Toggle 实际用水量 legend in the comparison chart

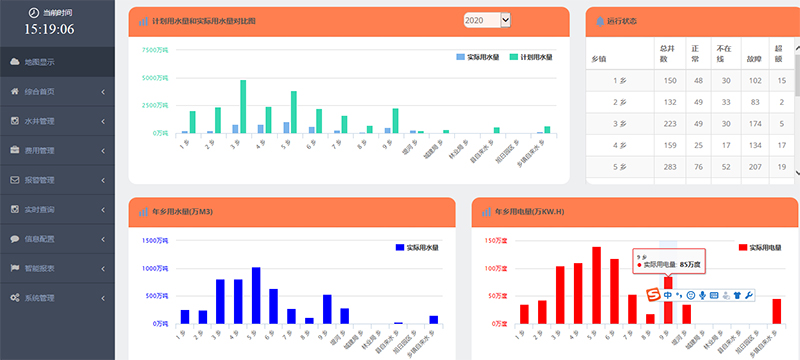click(x=478, y=58)
